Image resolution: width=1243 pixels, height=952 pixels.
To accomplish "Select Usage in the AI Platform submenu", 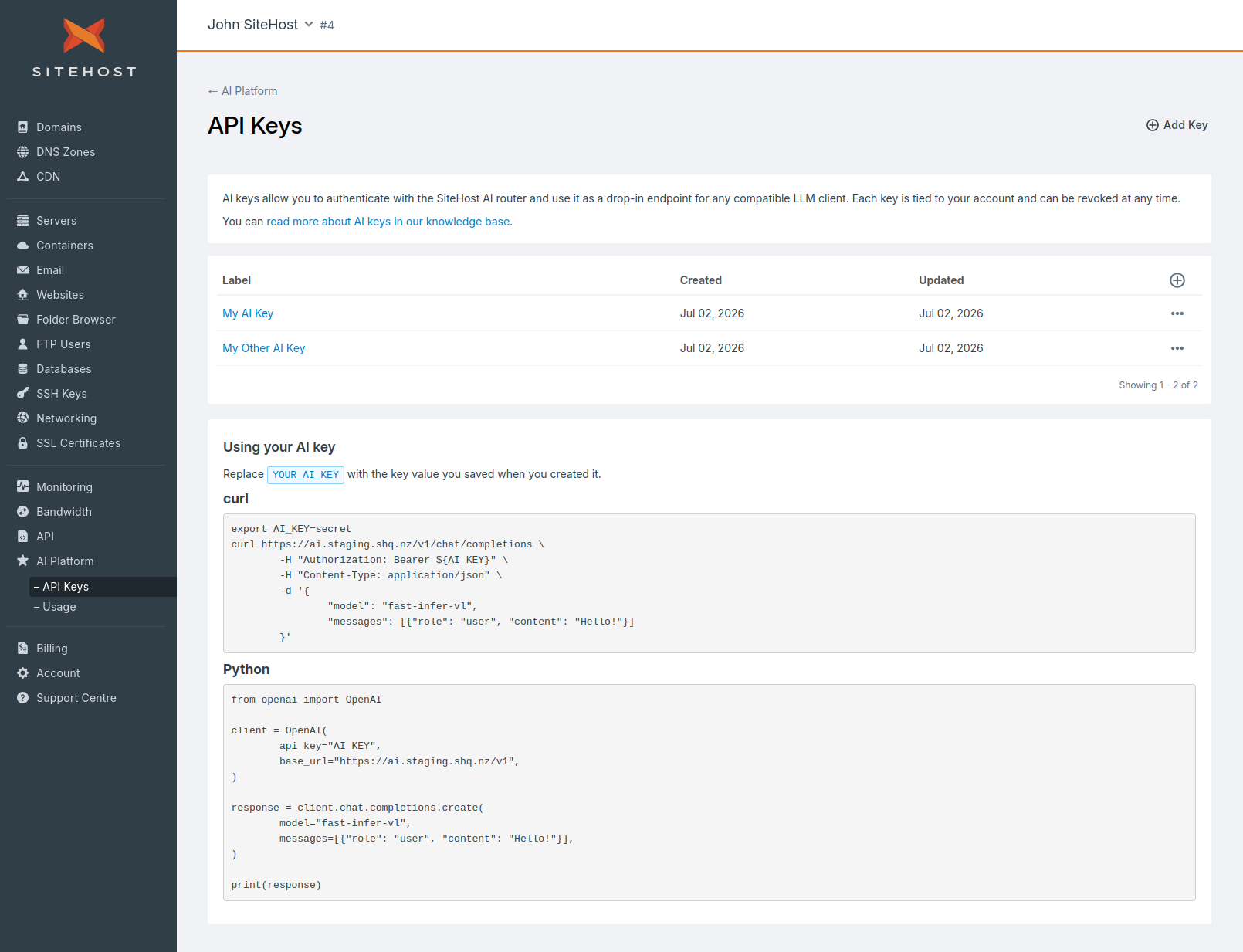I will [55, 607].
